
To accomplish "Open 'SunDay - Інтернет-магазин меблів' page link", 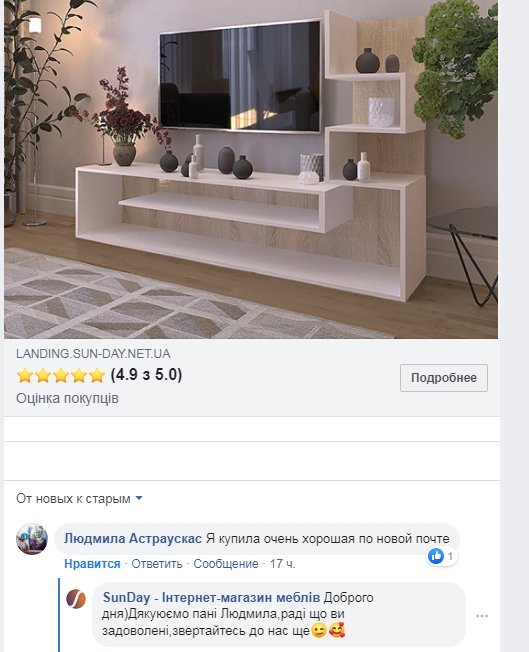I will [211, 597].
